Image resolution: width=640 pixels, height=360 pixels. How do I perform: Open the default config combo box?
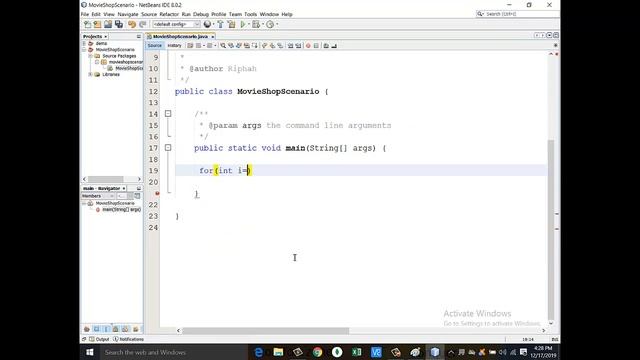click(x=176, y=24)
